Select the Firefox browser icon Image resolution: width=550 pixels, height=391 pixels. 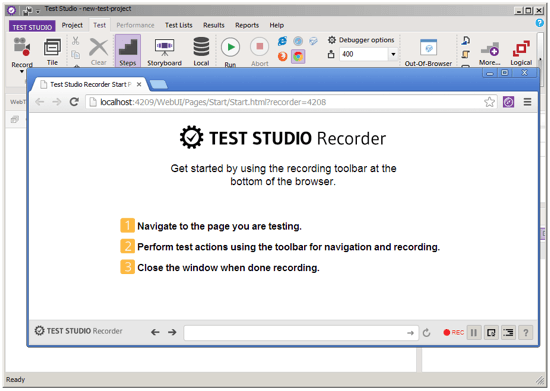[282, 56]
